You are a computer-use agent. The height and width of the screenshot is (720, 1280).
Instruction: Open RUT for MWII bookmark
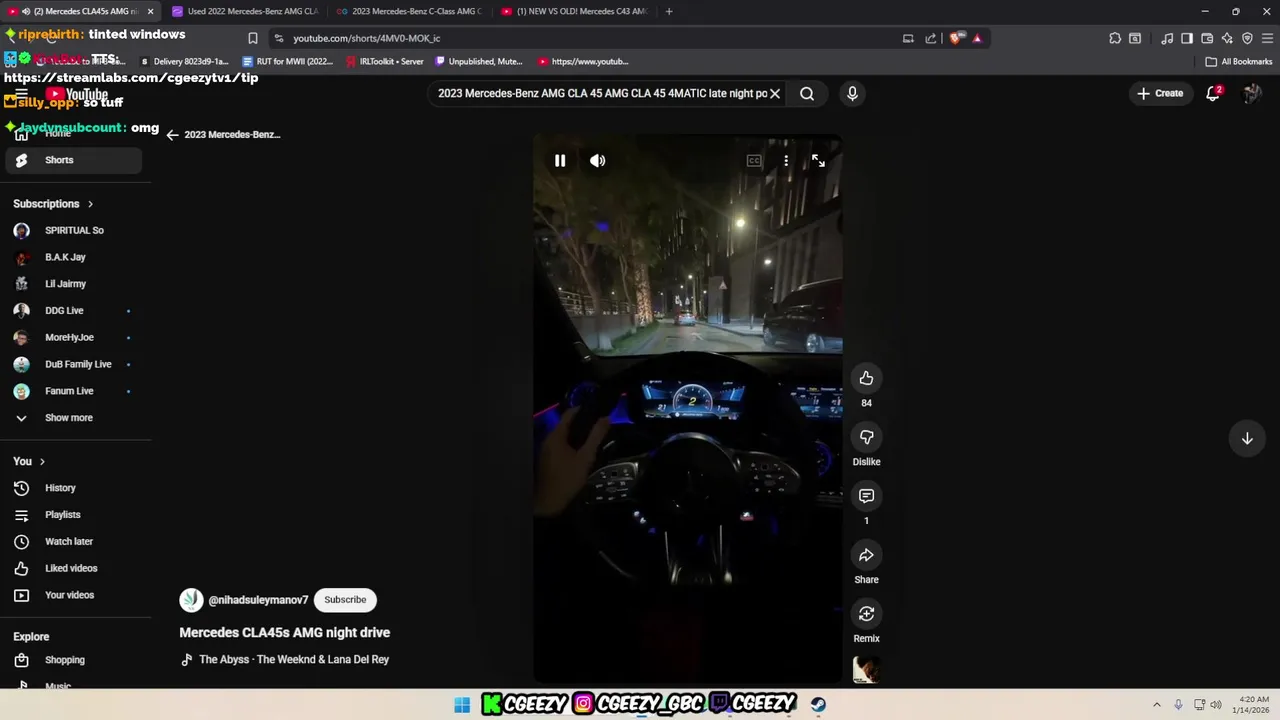tap(288, 62)
